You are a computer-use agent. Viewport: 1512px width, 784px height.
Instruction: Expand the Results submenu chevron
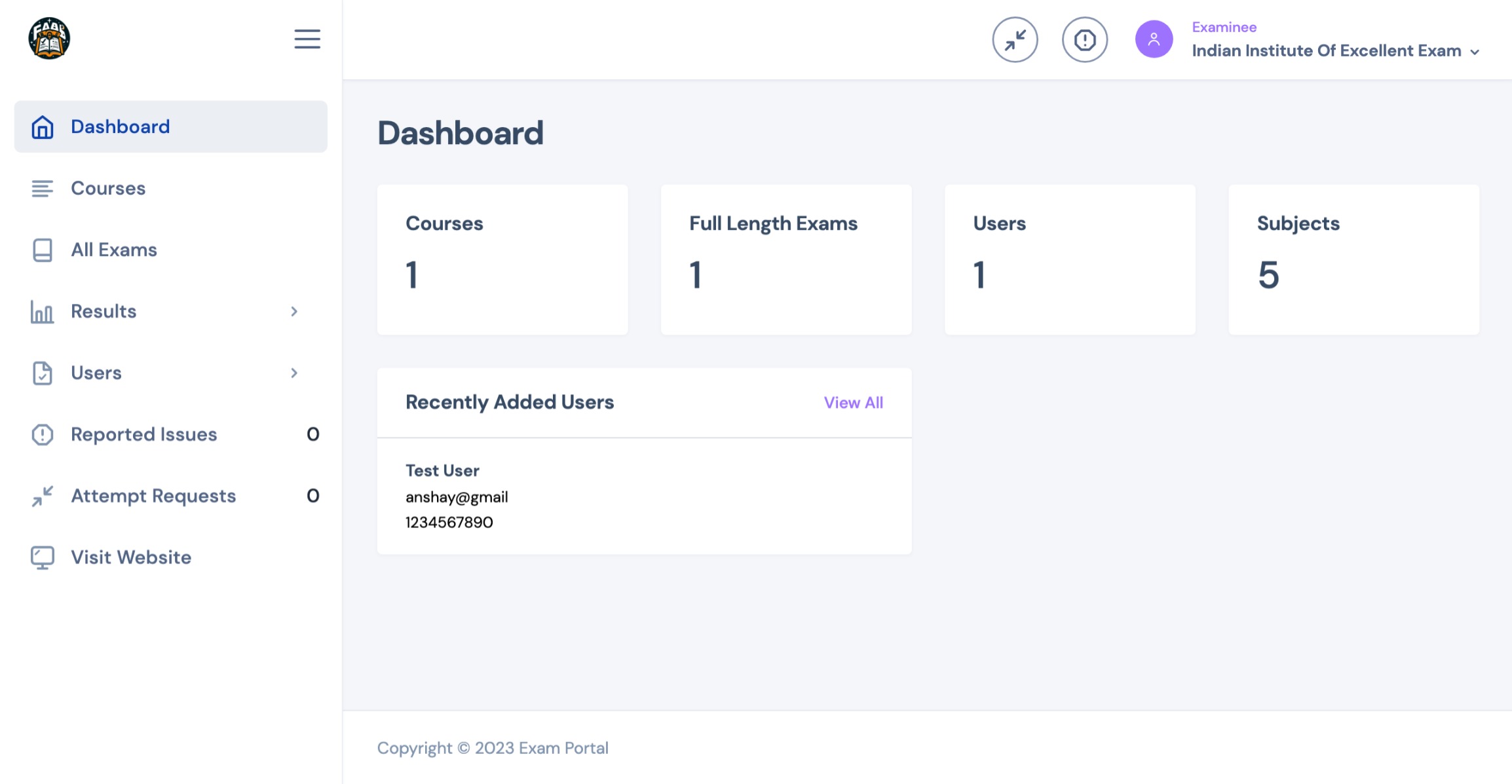point(294,312)
